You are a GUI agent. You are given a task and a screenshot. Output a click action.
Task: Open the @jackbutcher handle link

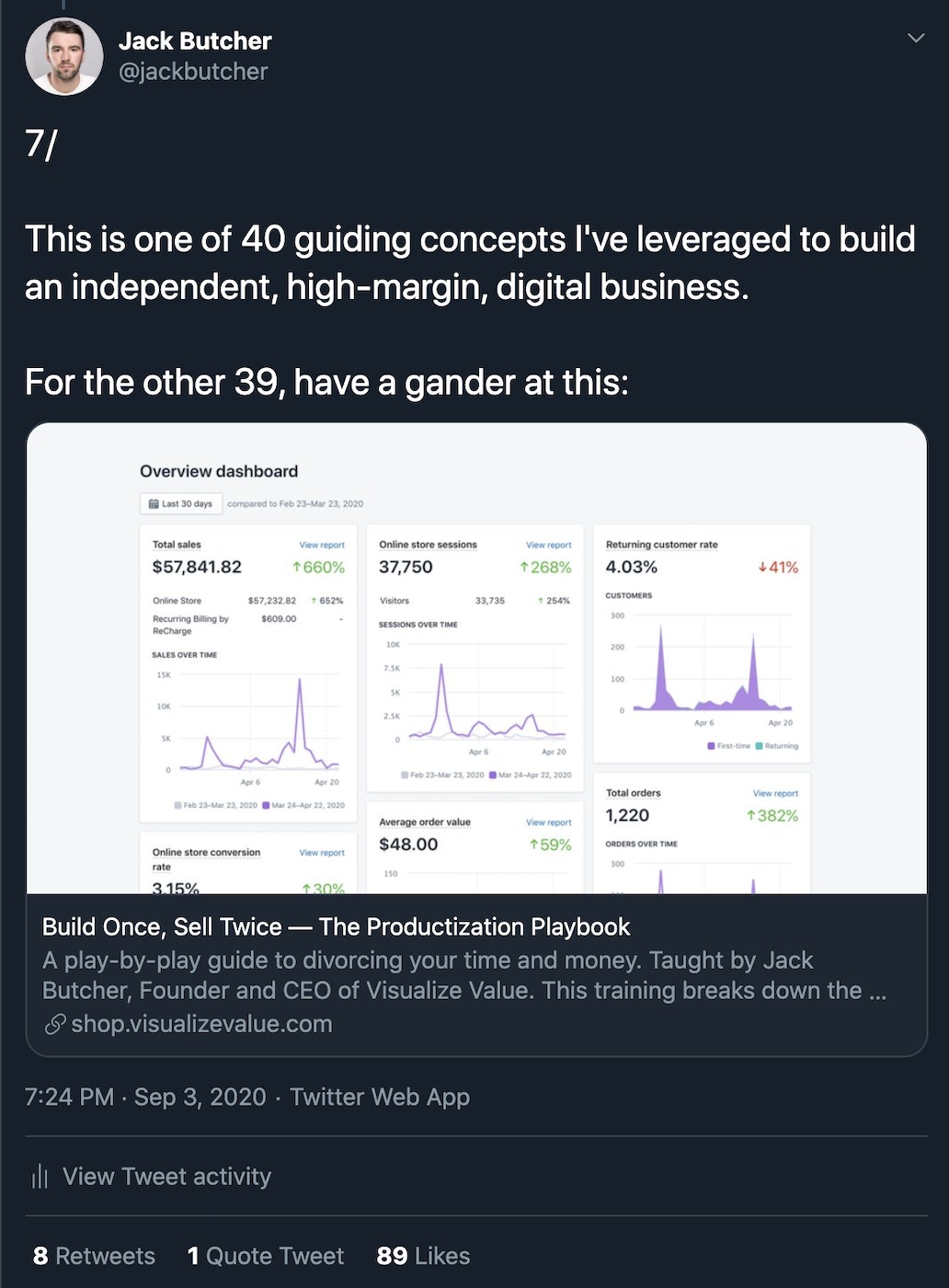coord(193,72)
